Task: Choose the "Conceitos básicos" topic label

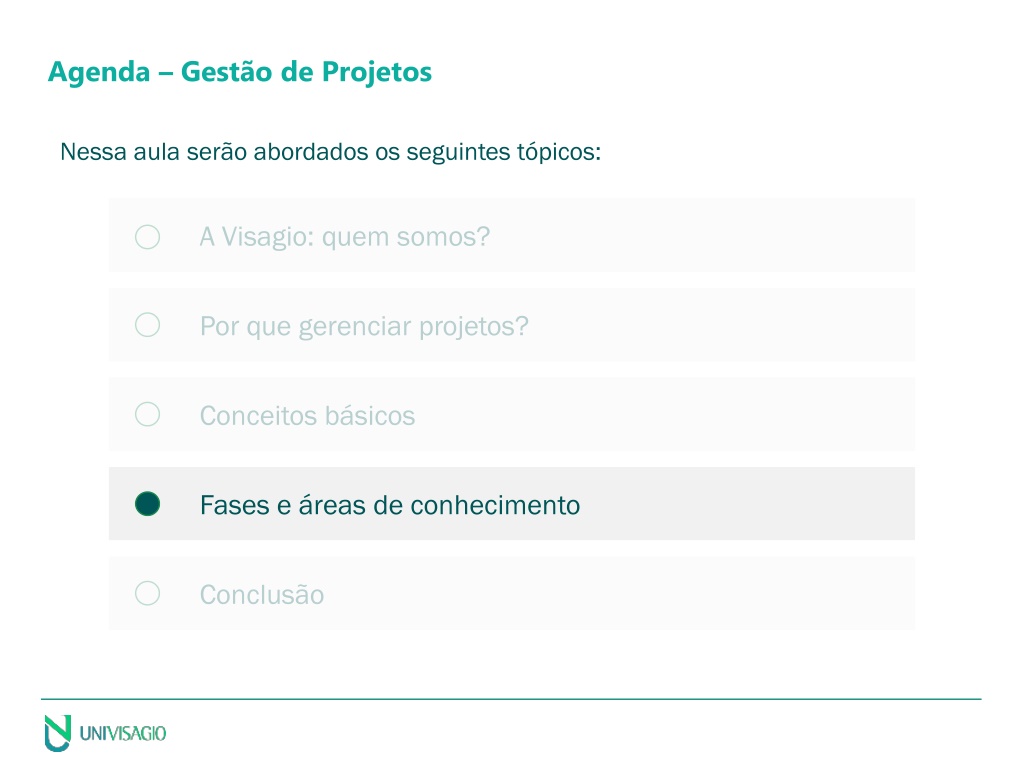Action: pos(307,415)
